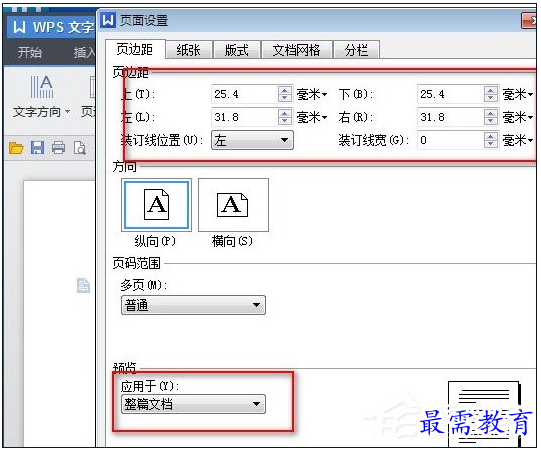
Task: Open the 多页 multiple pages dropdown
Action: tap(194, 305)
